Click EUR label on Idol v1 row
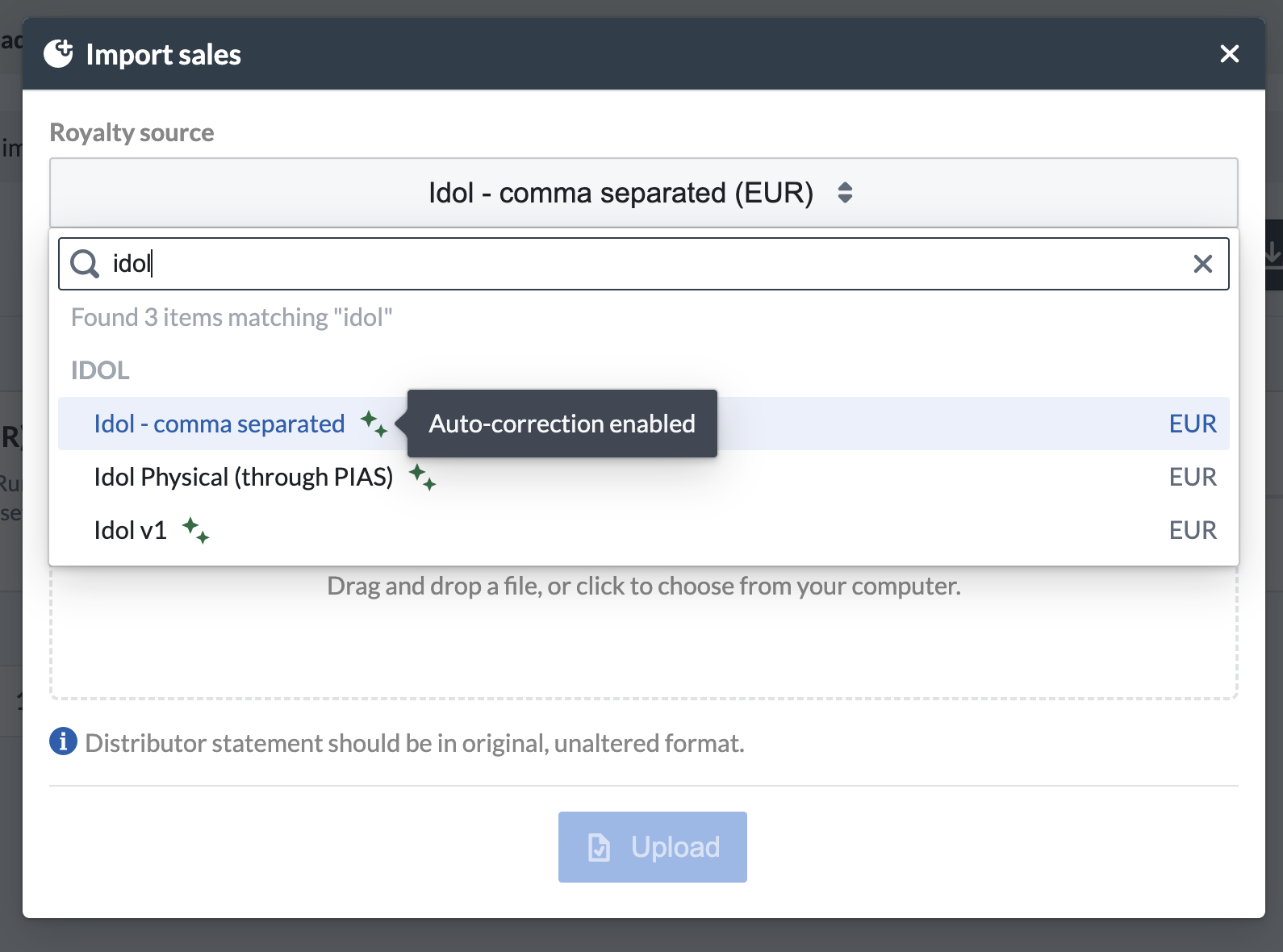Screen dimensions: 1283x952 pyautogui.click(x=1193, y=530)
